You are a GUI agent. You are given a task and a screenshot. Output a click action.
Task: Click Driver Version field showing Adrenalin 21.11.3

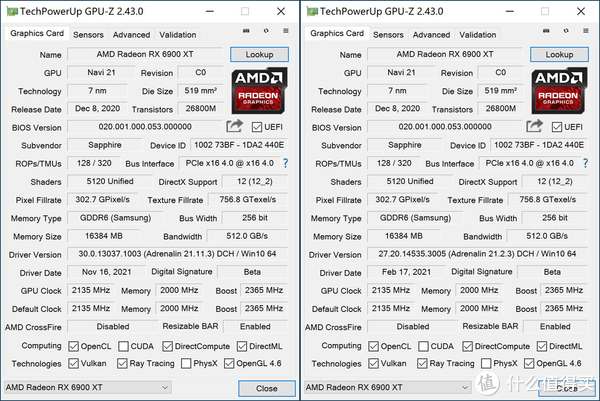(x=177, y=254)
